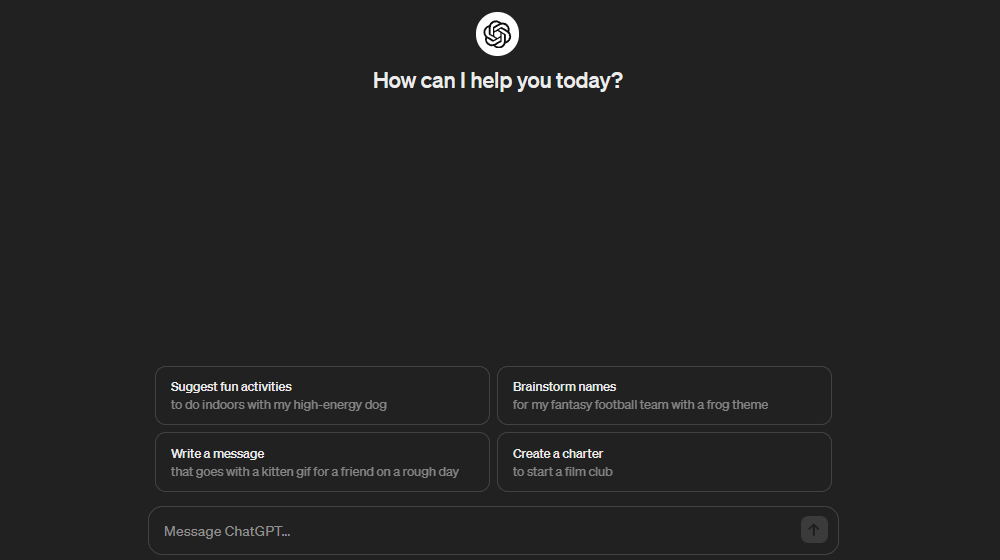The image size is (1000, 560).
Task: Click the send message arrow button
Action: 814,529
